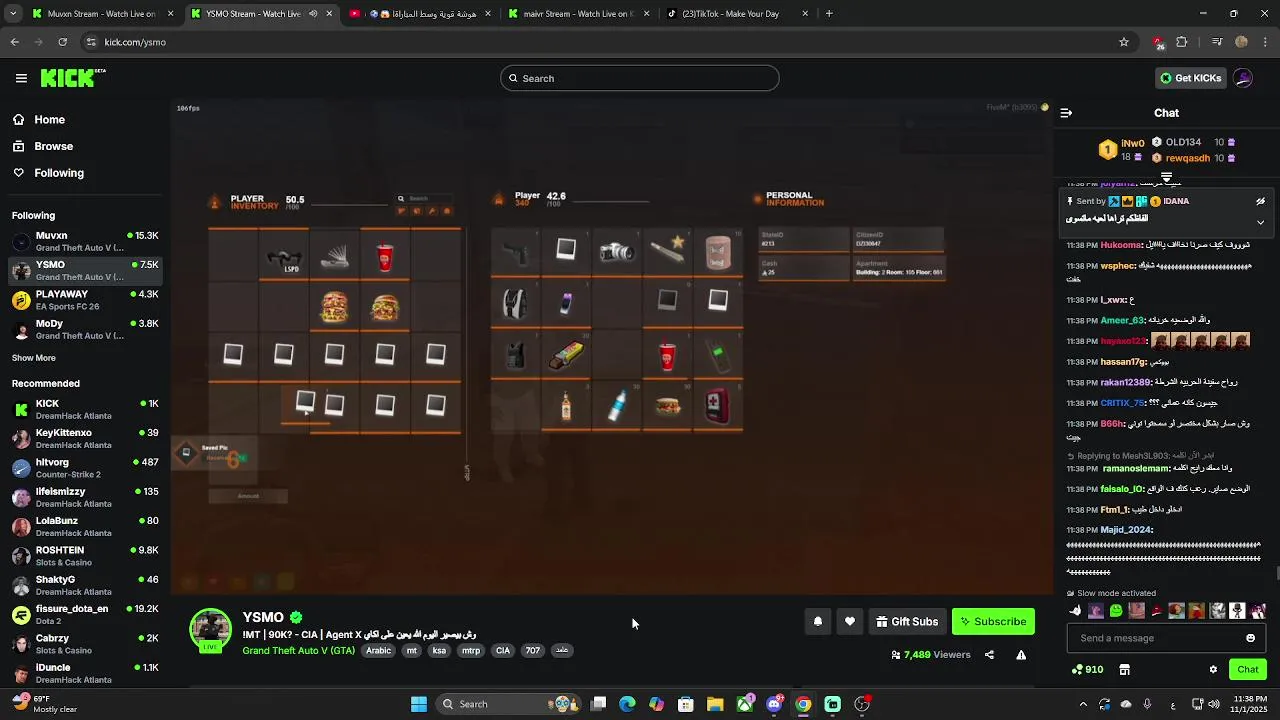Viewport: 1280px width, 720px height.
Task: Click the red hat emote
Action: pyautogui.click(x=1157, y=611)
